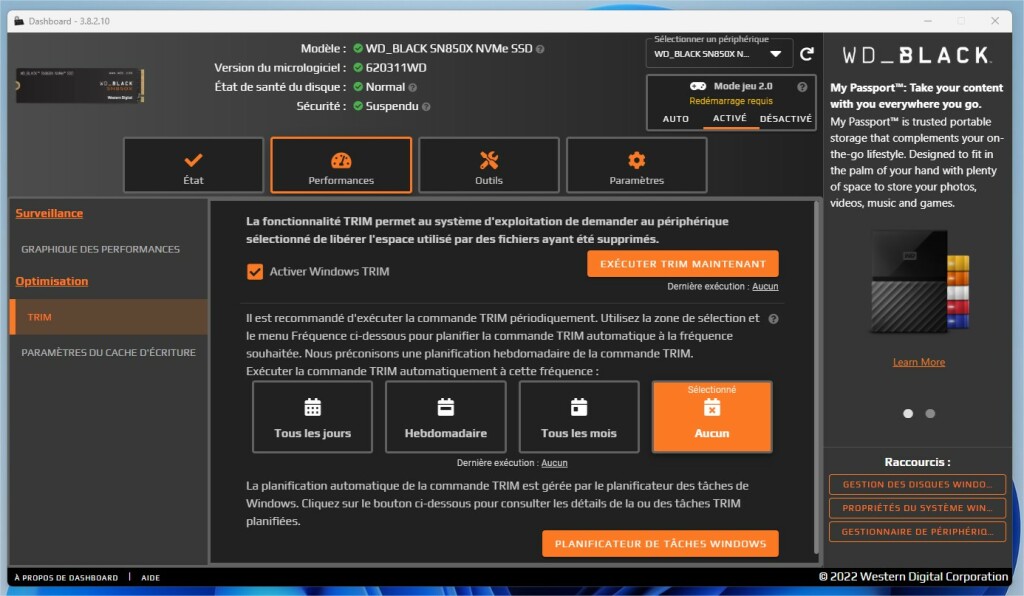The image size is (1024, 596).
Task: Open Propriétés du système Windows shortcut
Action: 917,508
